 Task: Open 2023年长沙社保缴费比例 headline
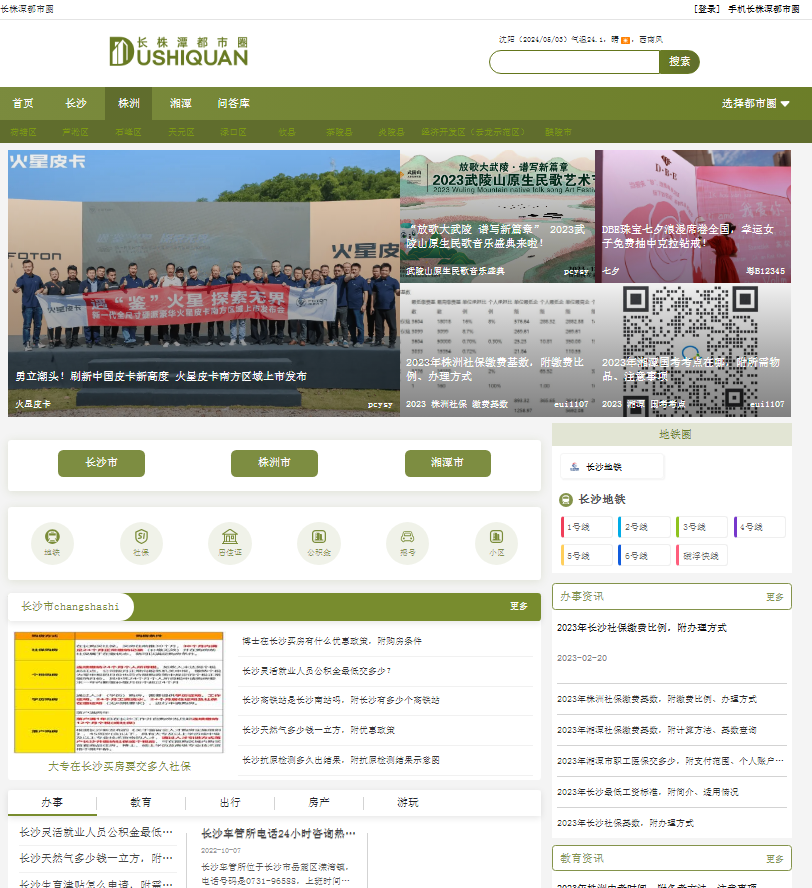tap(642, 627)
